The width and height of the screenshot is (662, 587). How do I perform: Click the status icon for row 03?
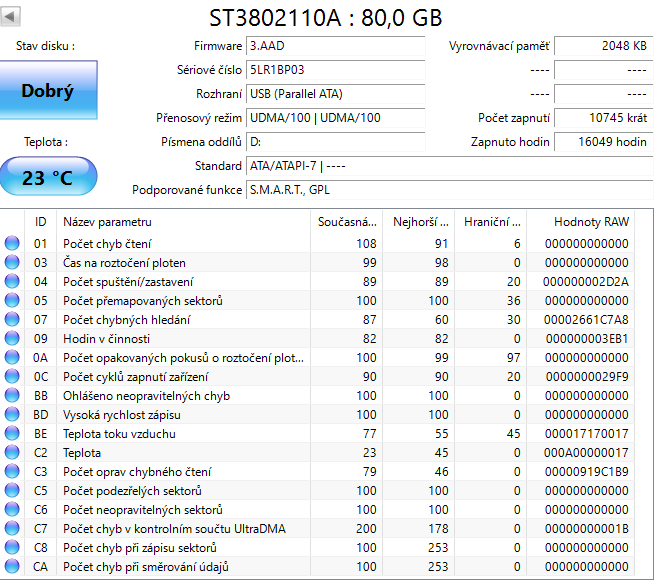(12, 263)
